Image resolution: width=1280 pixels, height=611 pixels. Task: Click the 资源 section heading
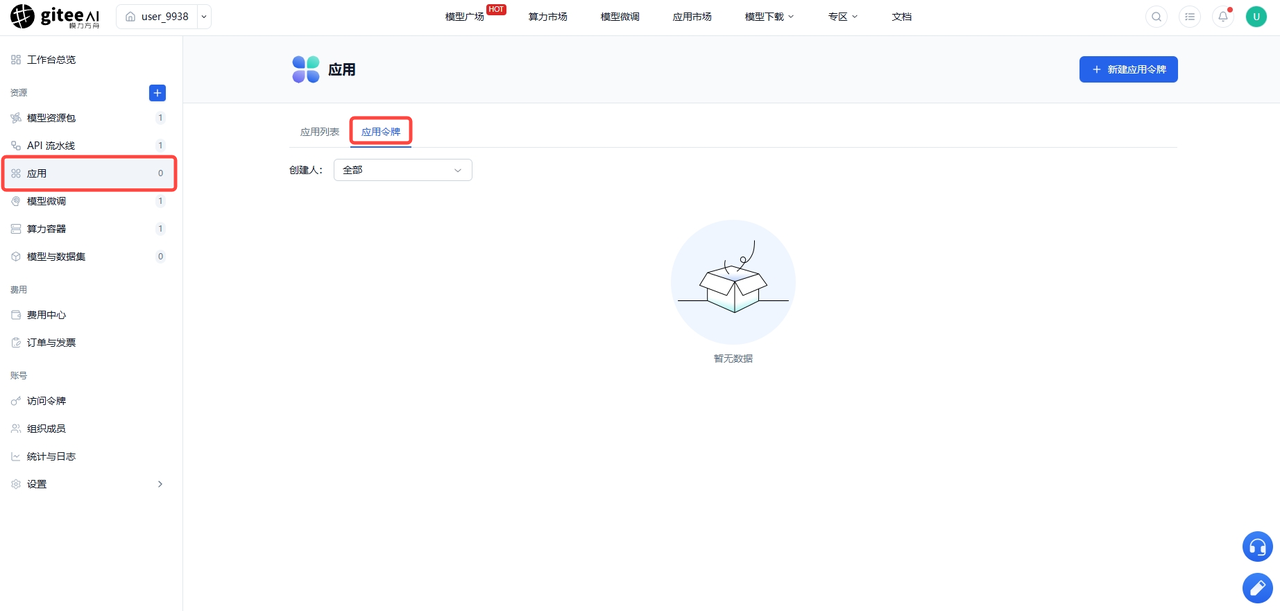(x=19, y=93)
